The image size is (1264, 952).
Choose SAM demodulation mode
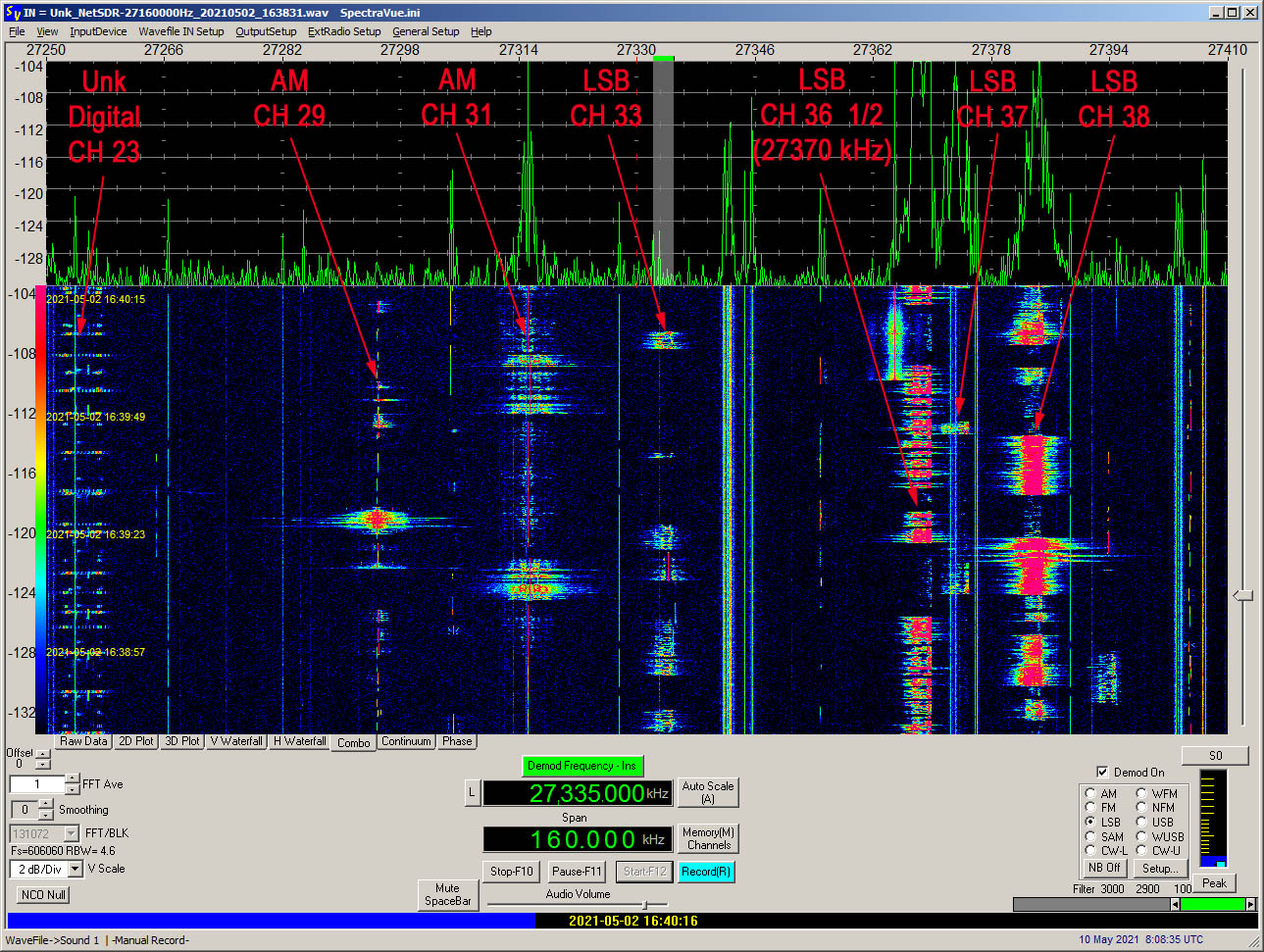(1090, 836)
